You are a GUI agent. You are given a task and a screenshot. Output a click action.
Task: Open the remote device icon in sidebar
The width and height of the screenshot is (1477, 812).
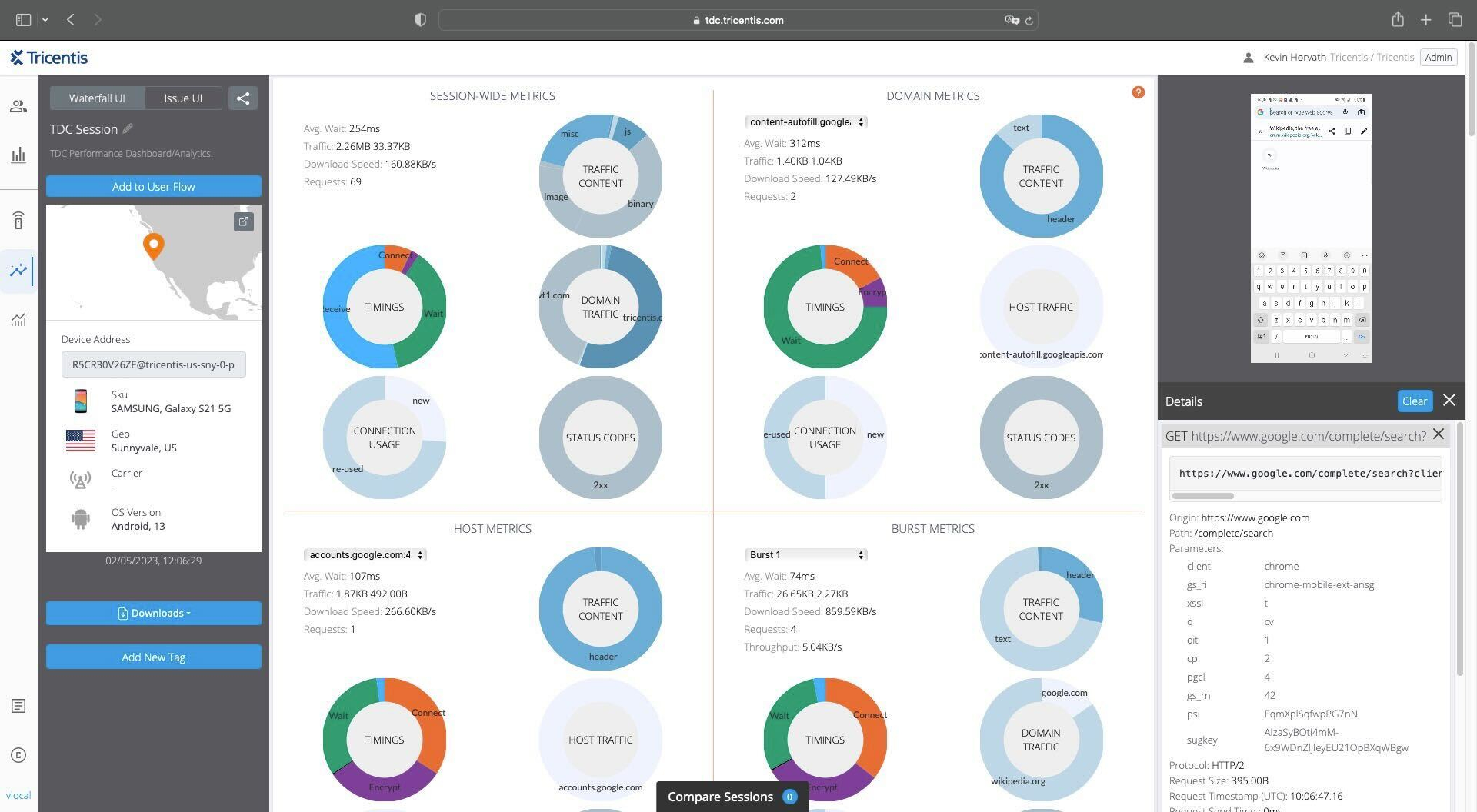pyautogui.click(x=18, y=221)
